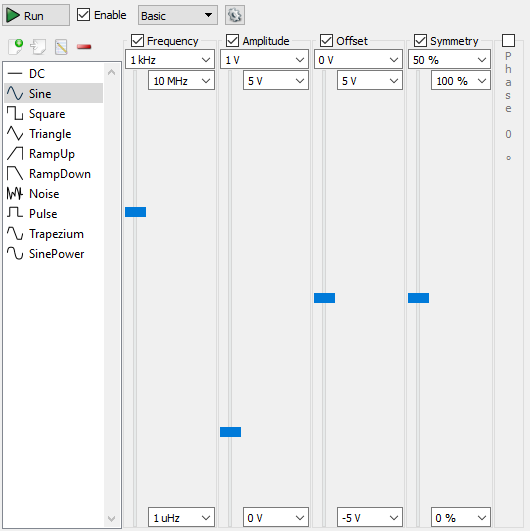Open the 1 kHz frequency value dropdown
The image size is (530, 531).
(170, 60)
